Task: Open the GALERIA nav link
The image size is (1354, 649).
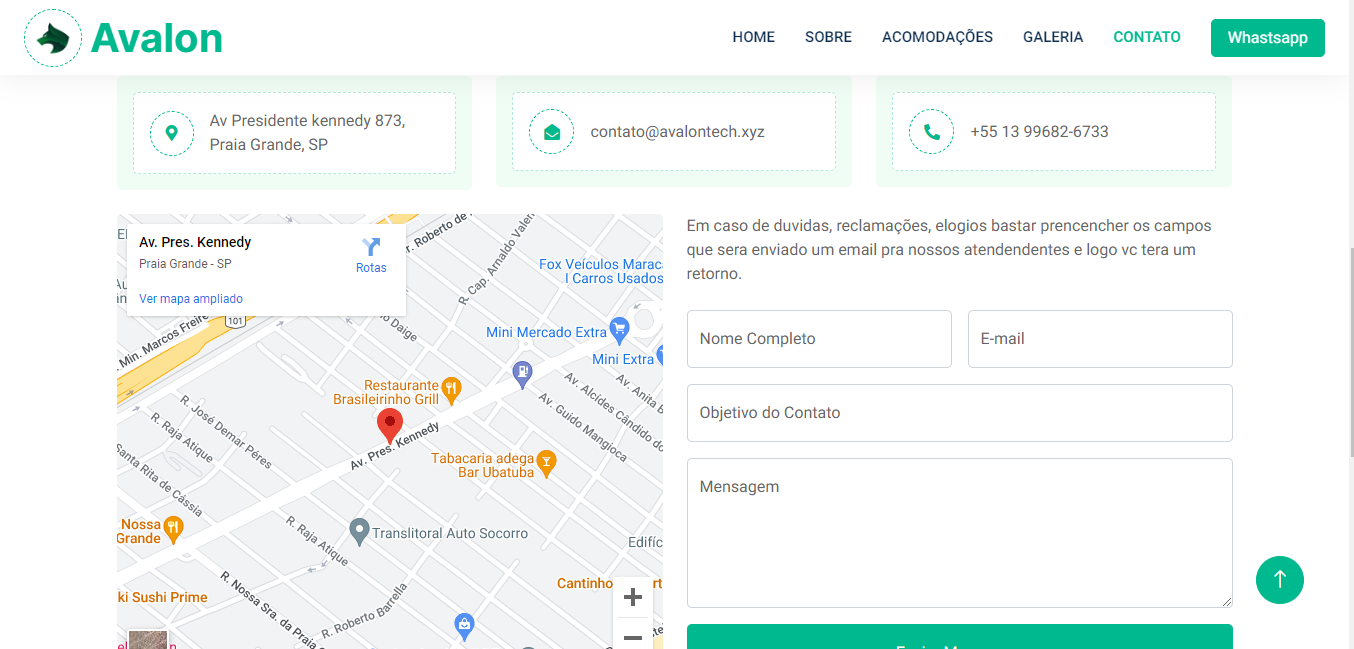Action: pos(1052,37)
